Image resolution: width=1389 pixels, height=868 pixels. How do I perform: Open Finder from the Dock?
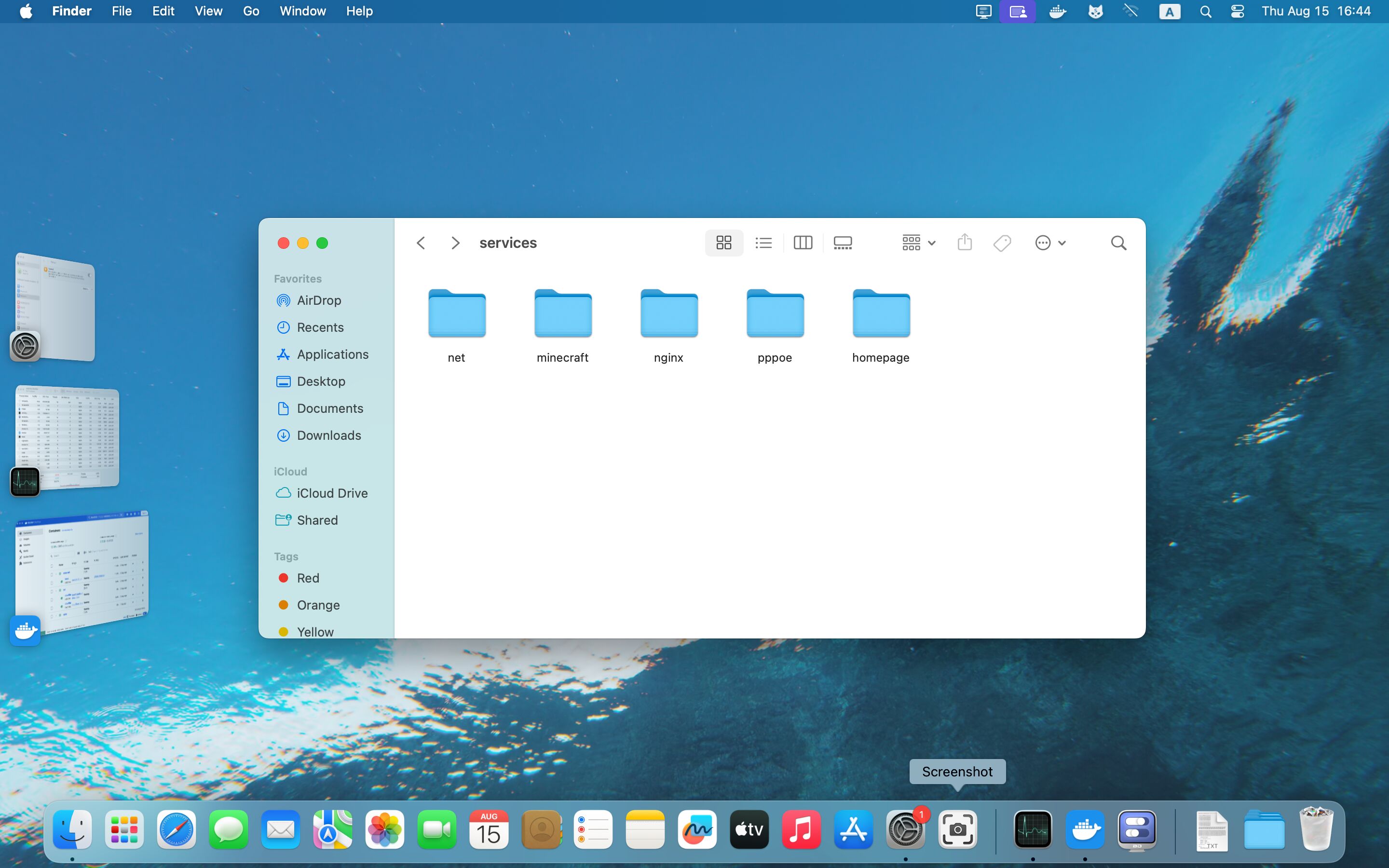point(72,829)
